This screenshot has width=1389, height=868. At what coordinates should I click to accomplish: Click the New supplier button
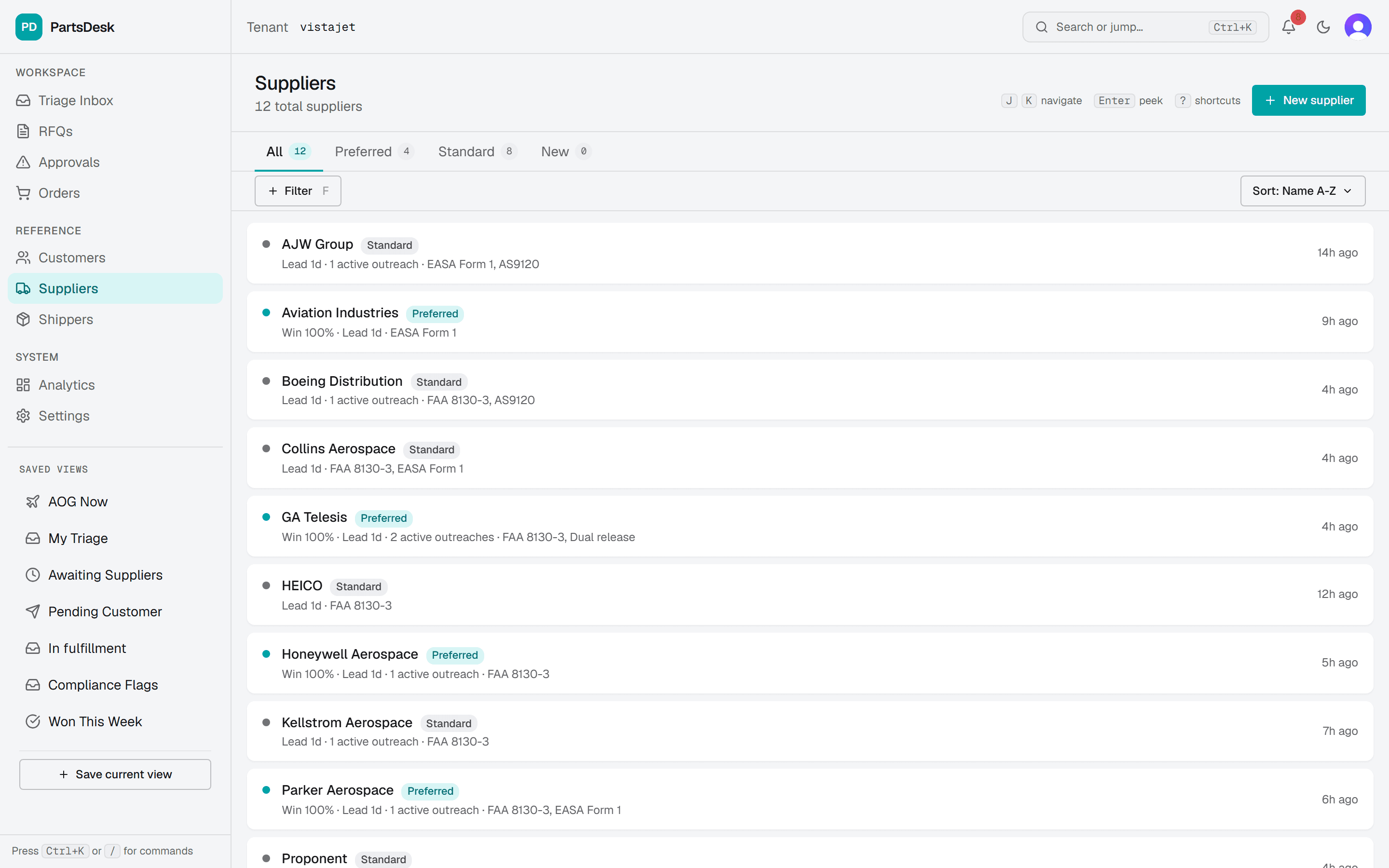coord(1308,100)
